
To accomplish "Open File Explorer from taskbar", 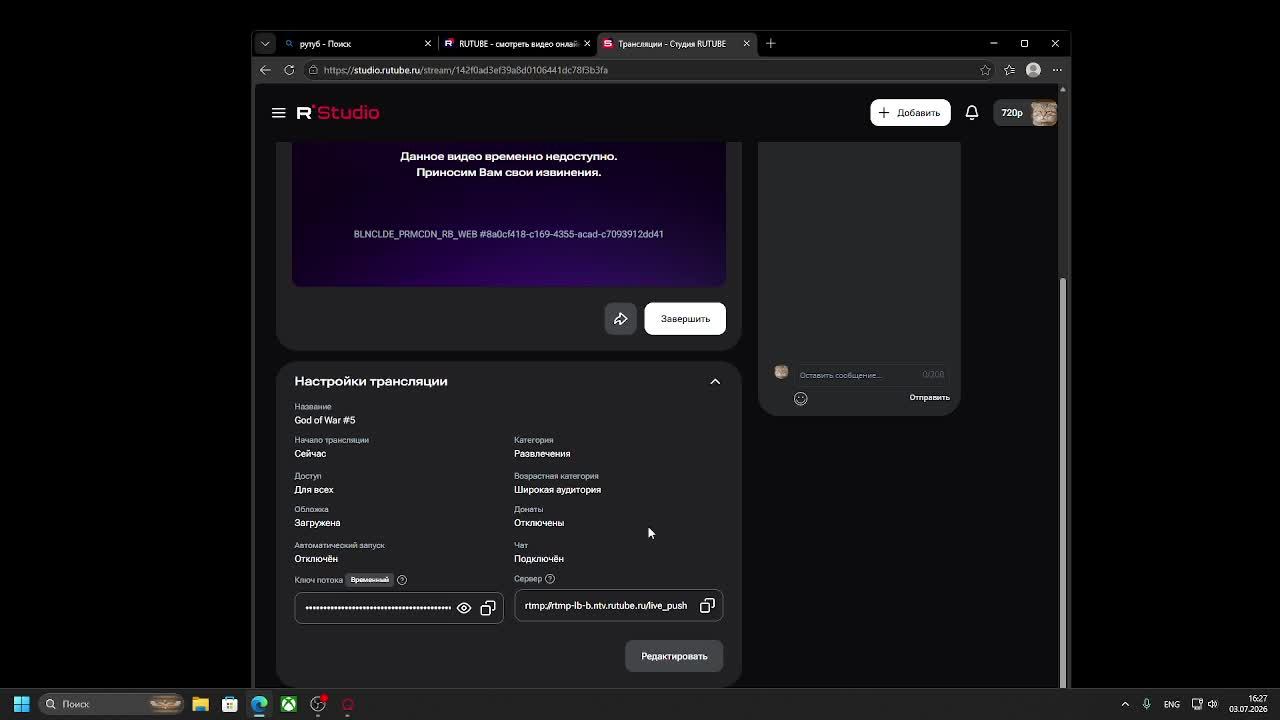I will pos(200,704).
